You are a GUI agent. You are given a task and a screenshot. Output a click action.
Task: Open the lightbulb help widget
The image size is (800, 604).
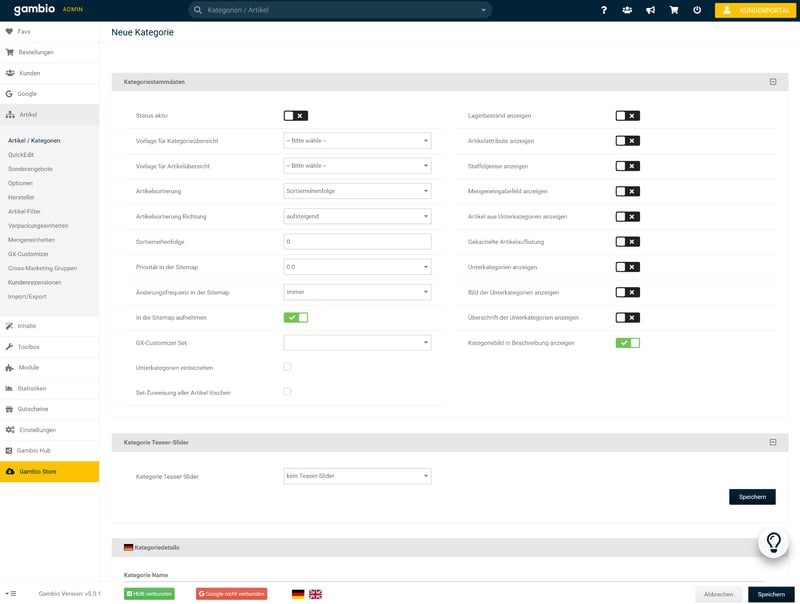click(773, 542)
